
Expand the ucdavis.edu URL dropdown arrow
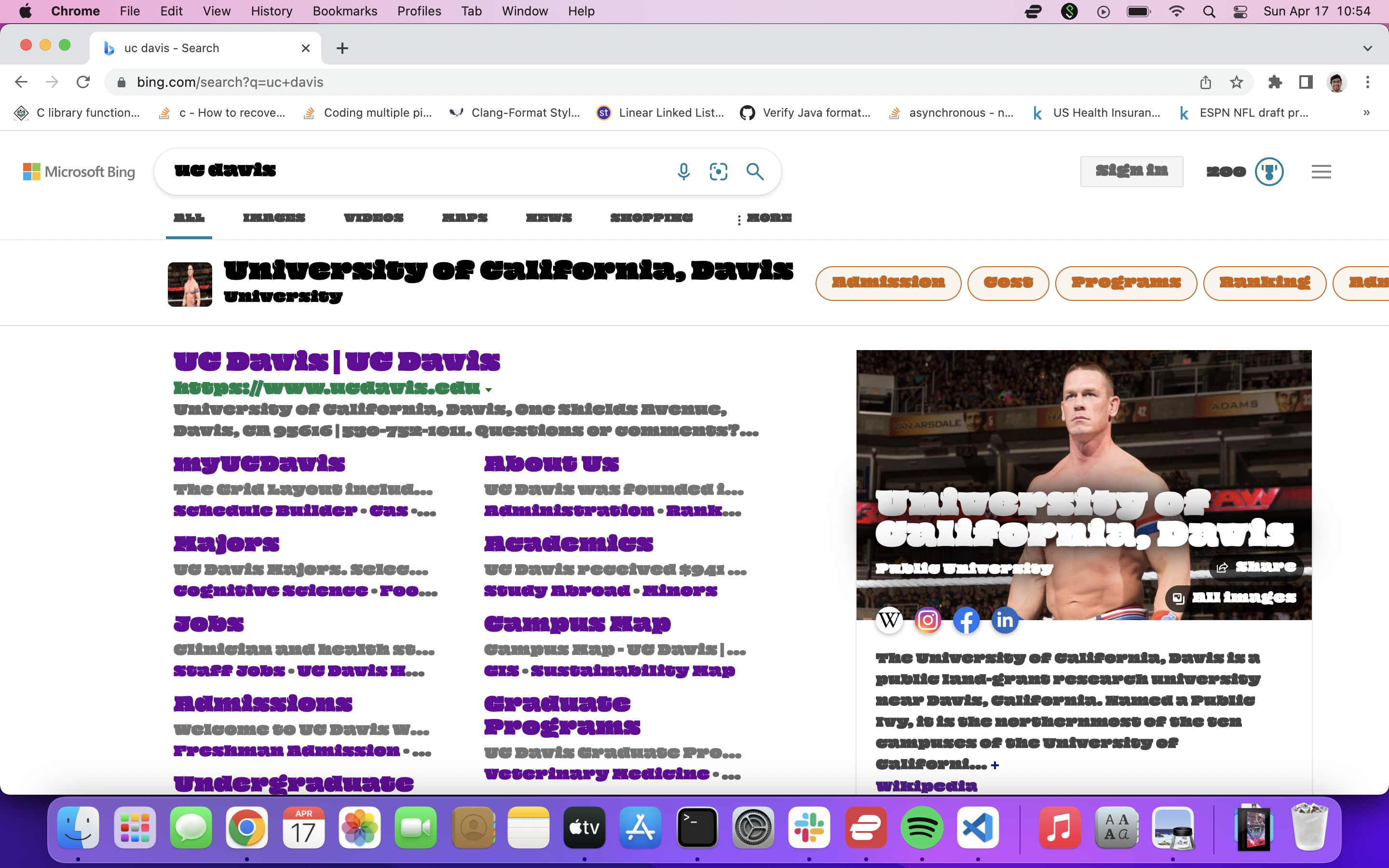(x=489, y=390)
